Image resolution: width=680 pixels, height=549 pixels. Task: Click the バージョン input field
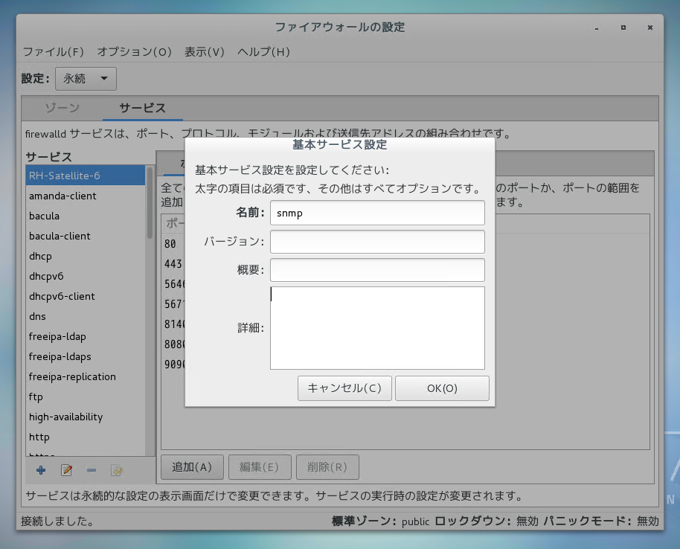(x=377, y=242)
